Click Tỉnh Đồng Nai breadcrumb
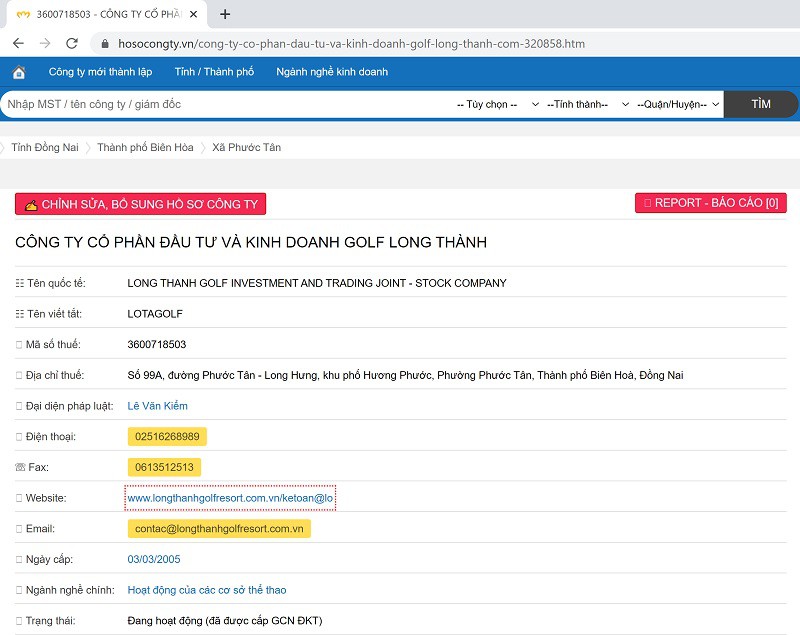 pos(44,147)
